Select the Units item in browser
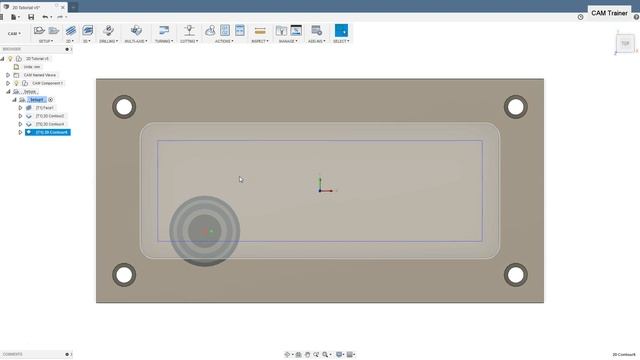 click(31, 67)
